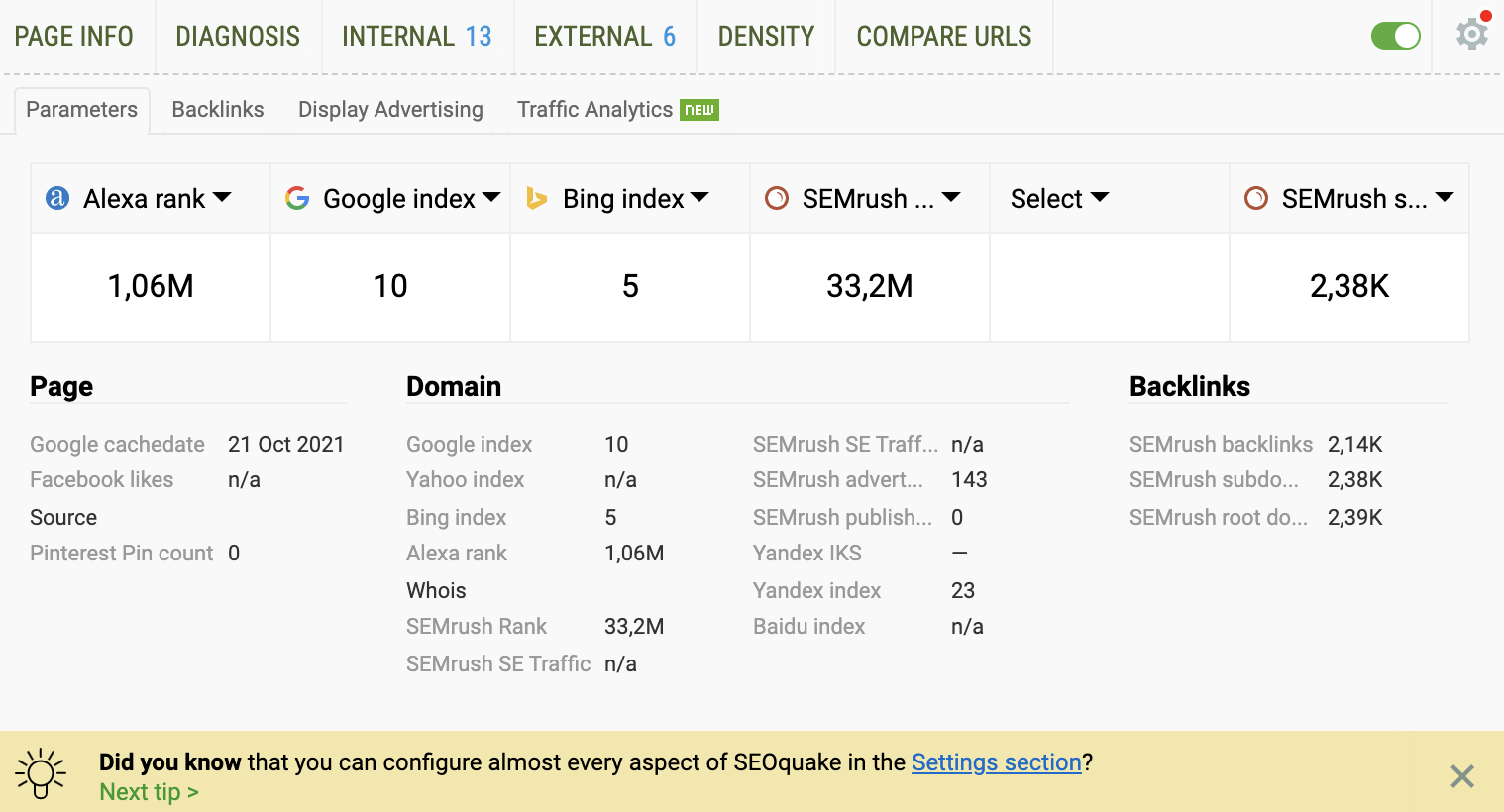The height and width of the screenshot is (812, 1504).
Task: Open the EXTERNAL 6 tab
Action: [604, 37]
